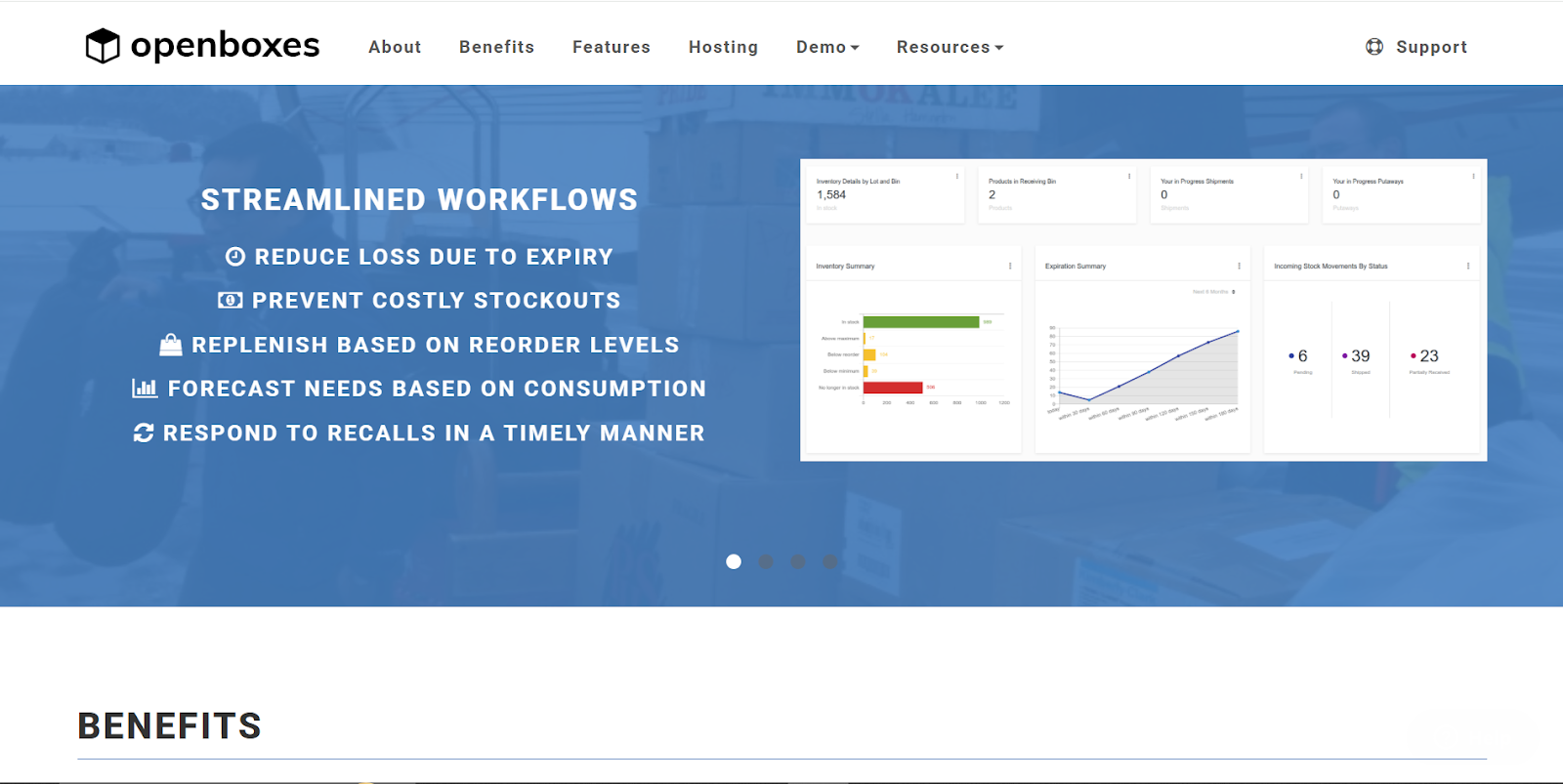Select the first carousel slide indicator dot
Viewport: 1563px width, 784px height.
tap(734, 561)
